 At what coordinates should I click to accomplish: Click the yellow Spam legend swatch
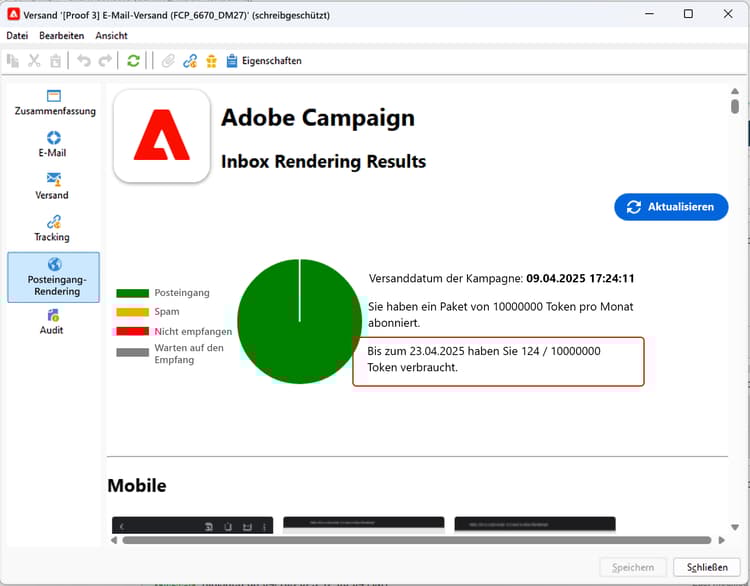[132, 312]
